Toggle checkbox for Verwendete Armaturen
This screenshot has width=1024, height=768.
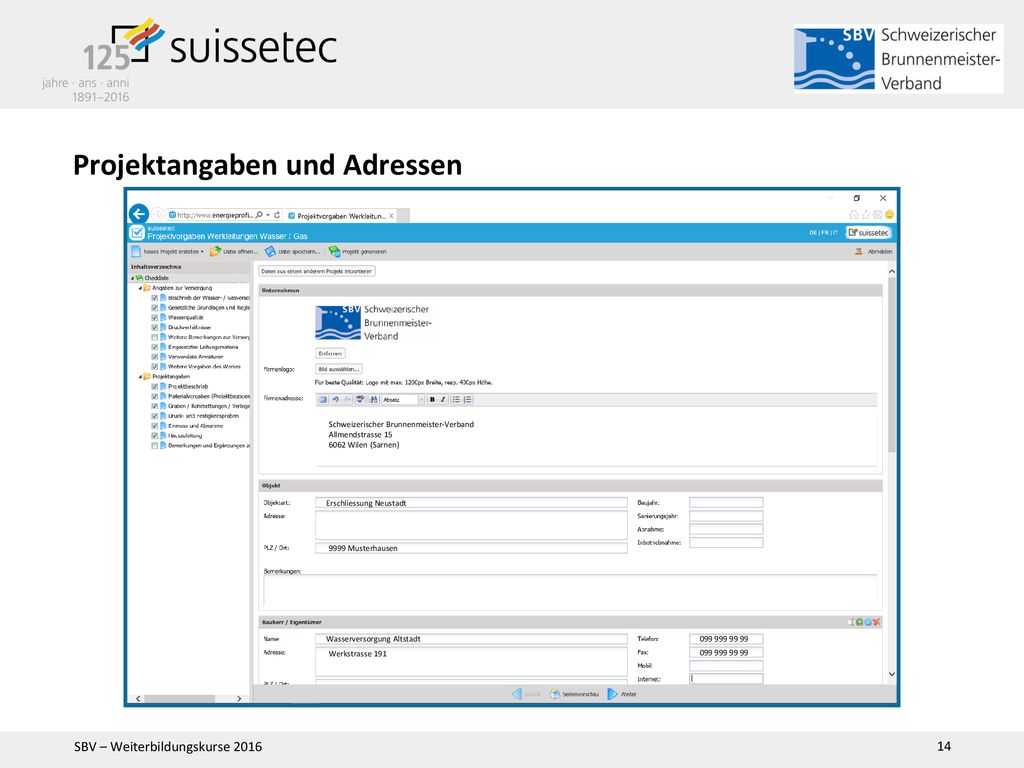coord(155,357)
